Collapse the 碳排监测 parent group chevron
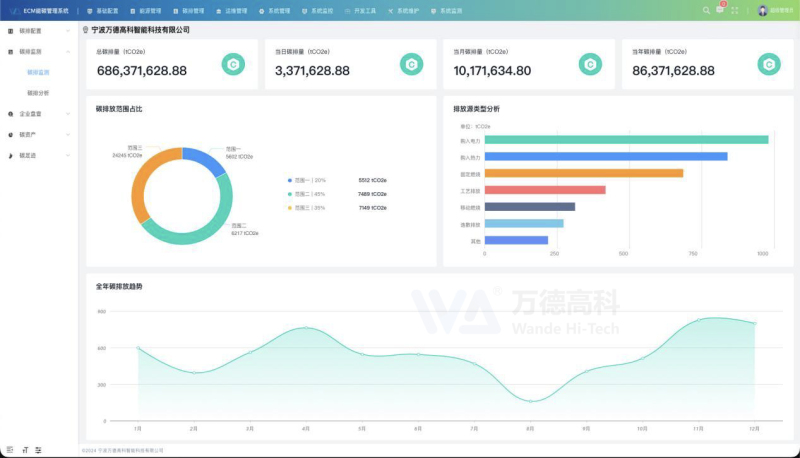 (68, 52)
